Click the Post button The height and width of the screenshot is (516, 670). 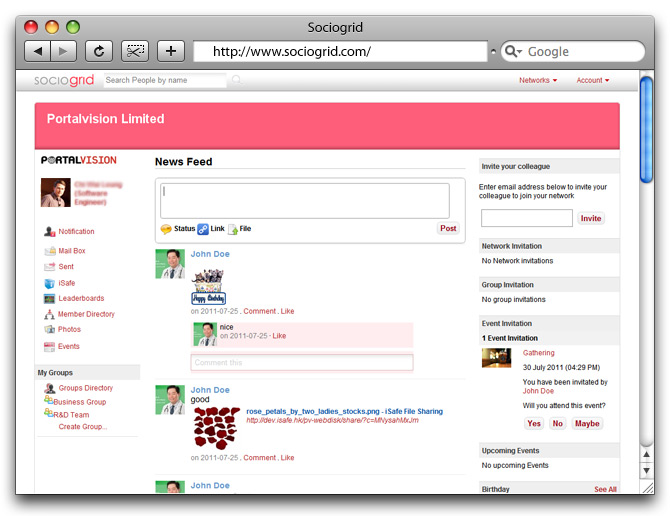448,228
